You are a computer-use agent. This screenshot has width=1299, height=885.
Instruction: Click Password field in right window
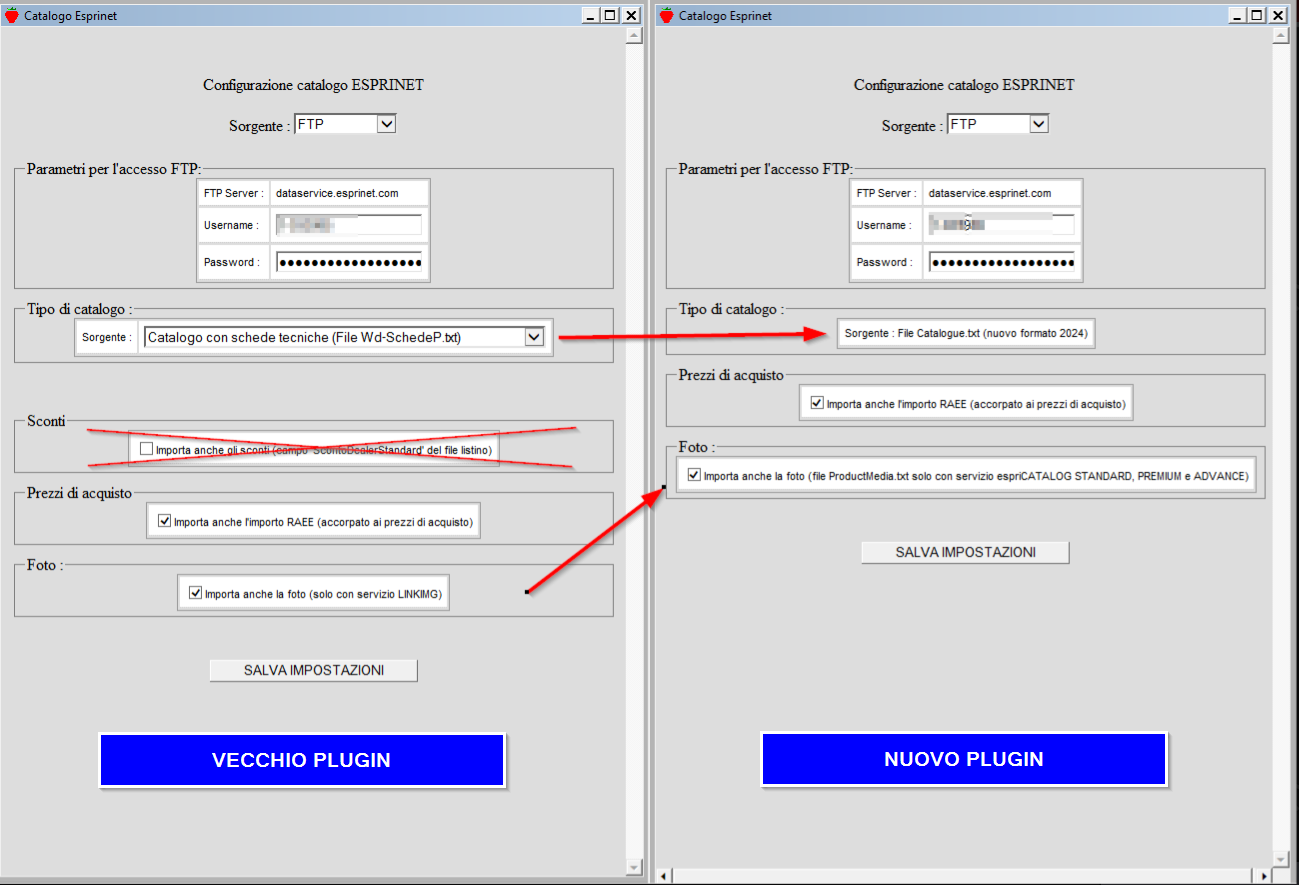pyautogui.click(x=1002, y=262)
